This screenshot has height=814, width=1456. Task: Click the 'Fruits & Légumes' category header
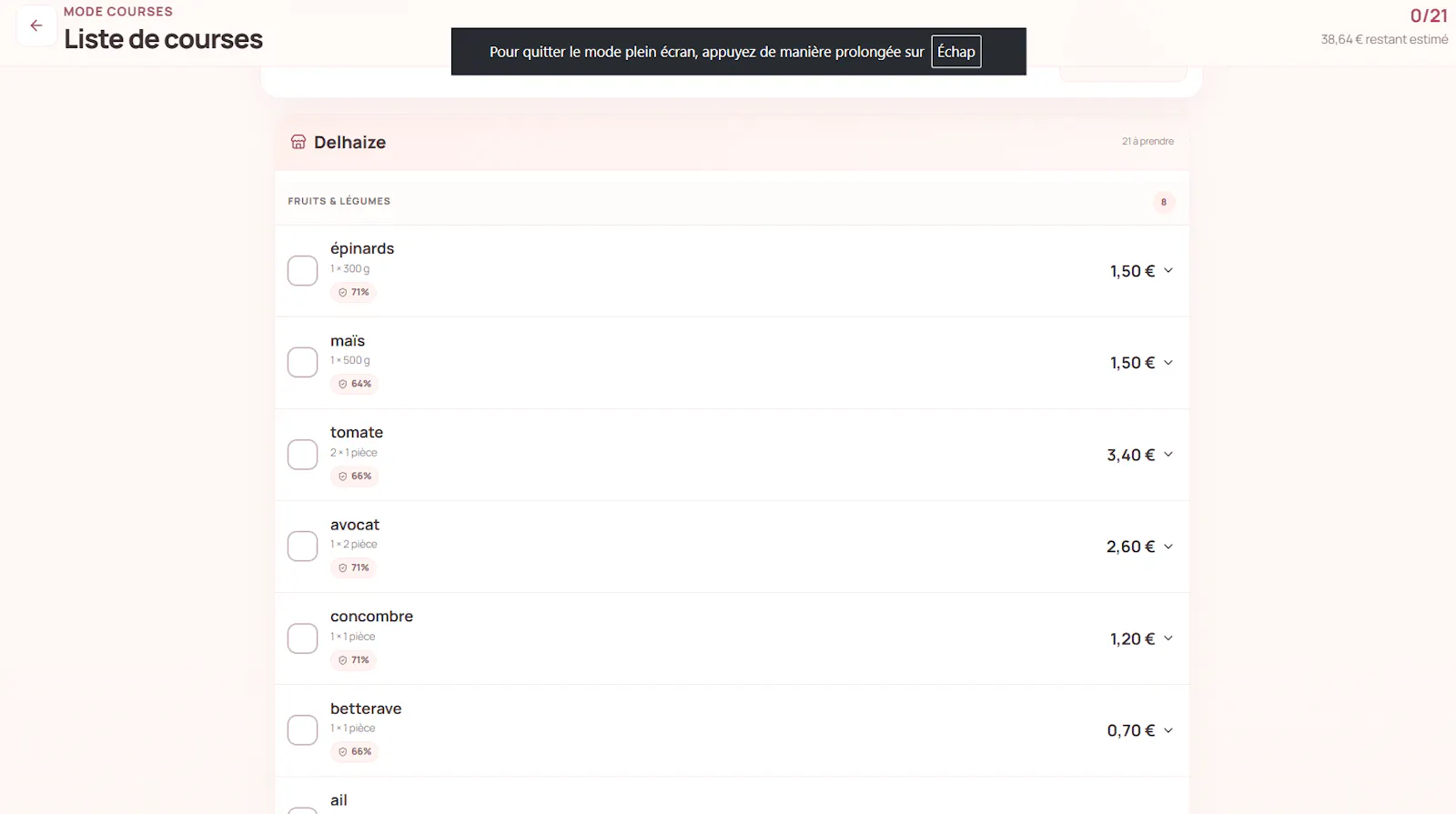[339, 201]
